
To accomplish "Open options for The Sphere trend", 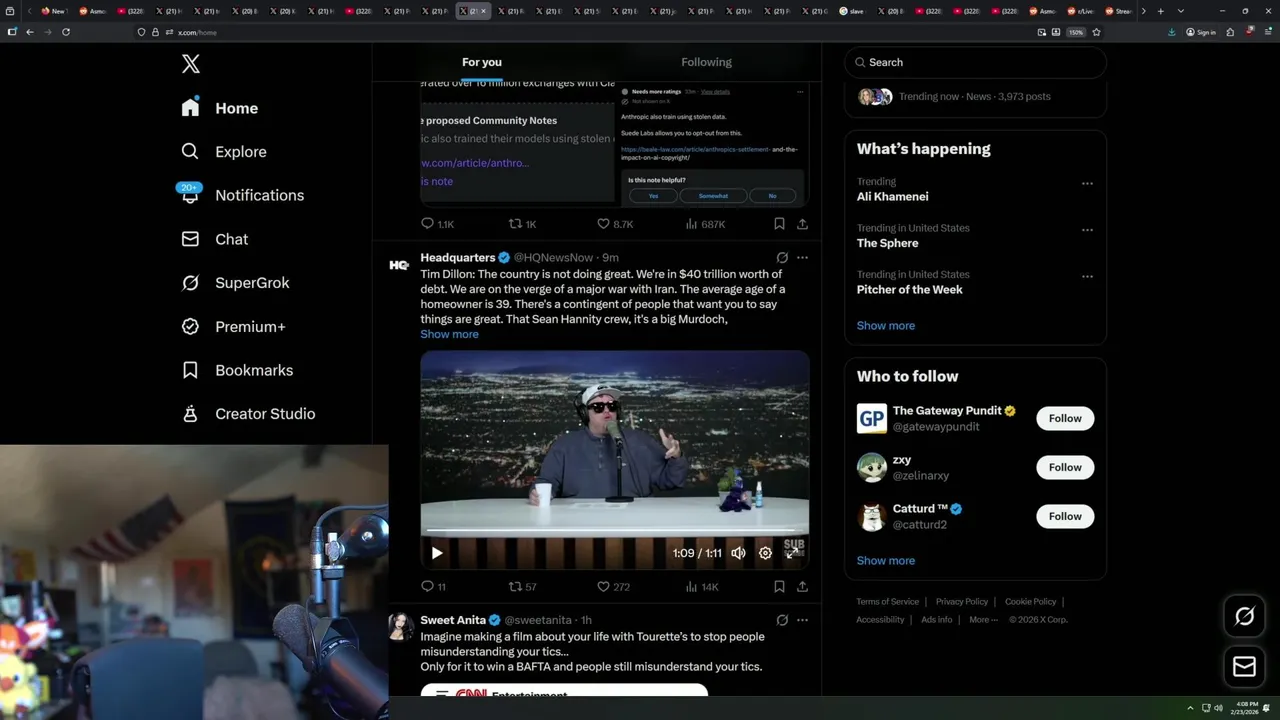I will coord(1087,230).
